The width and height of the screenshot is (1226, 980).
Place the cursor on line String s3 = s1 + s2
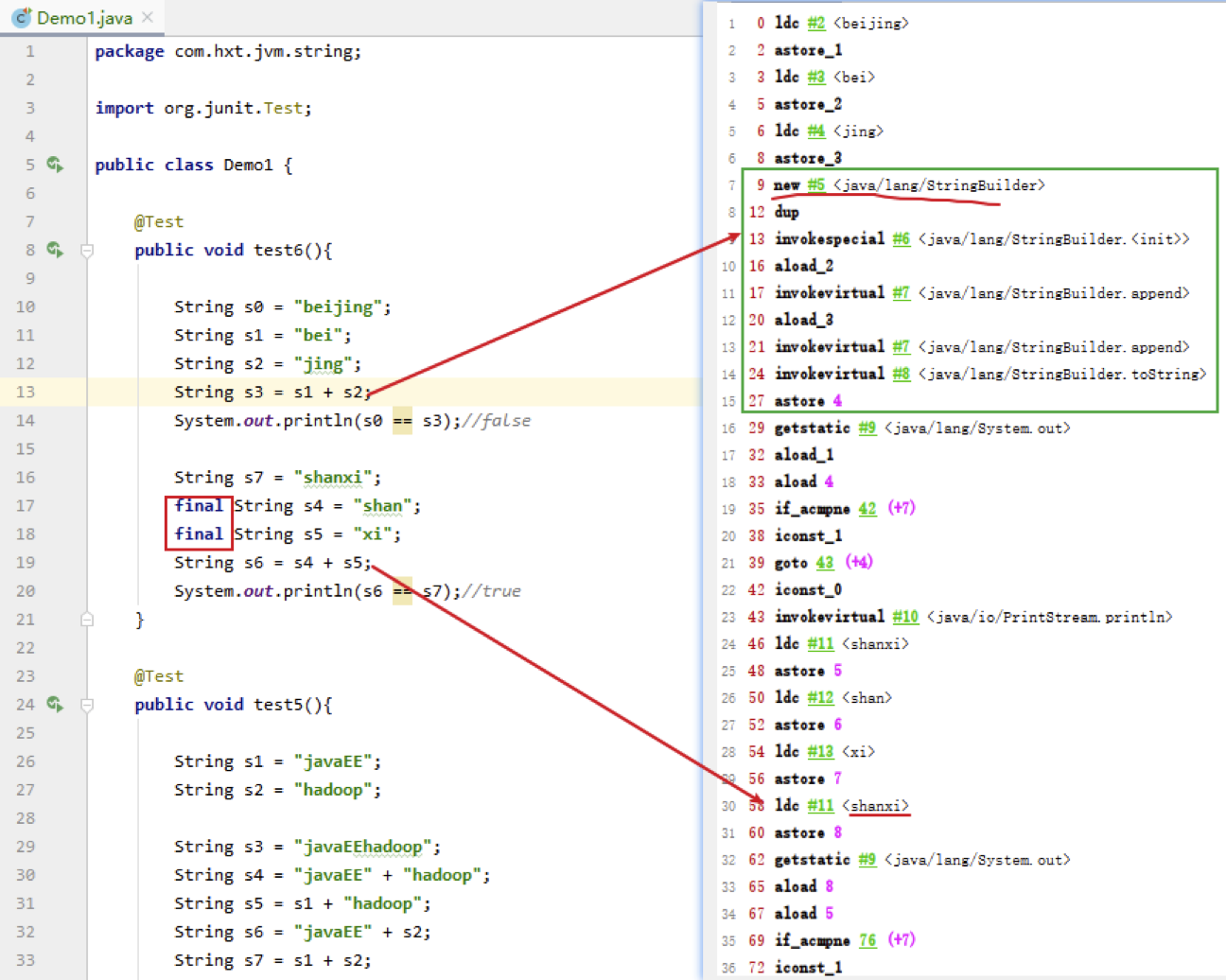tap(272, 392)
